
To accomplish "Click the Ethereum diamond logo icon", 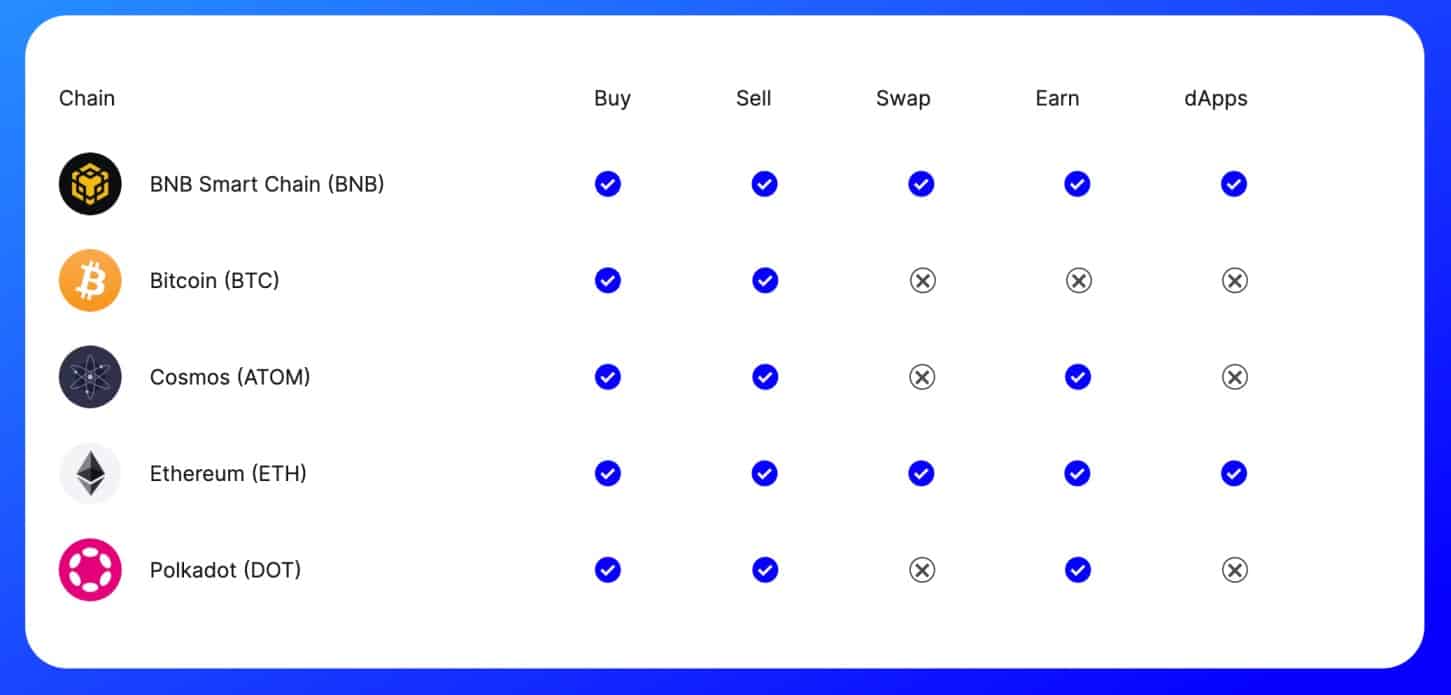I will (x=90, y=474).
